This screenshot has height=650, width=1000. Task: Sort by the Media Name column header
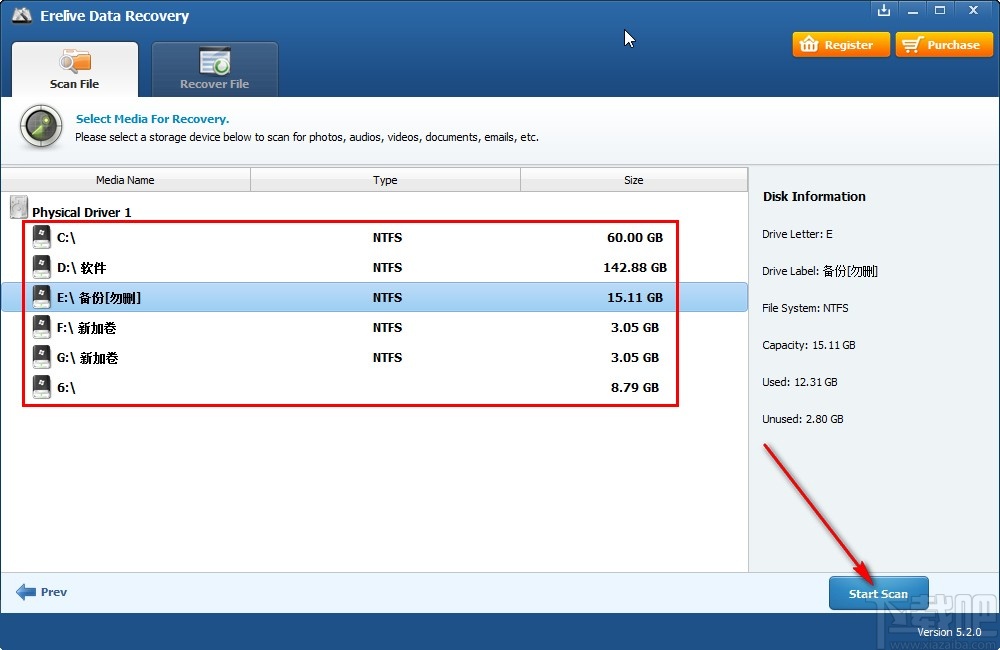coord(125,180)
